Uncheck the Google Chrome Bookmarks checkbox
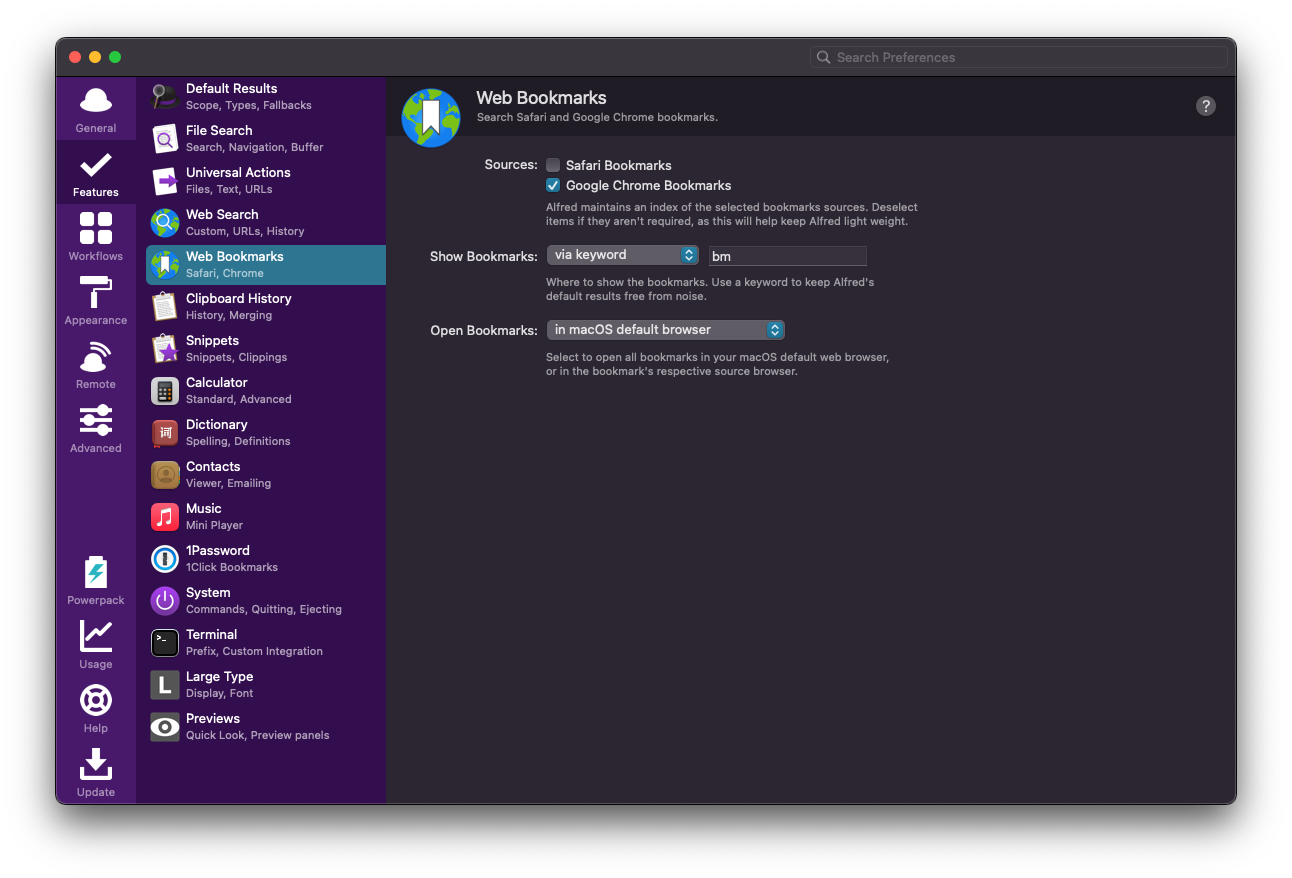The image size is (1292, 878). (553, 185)
